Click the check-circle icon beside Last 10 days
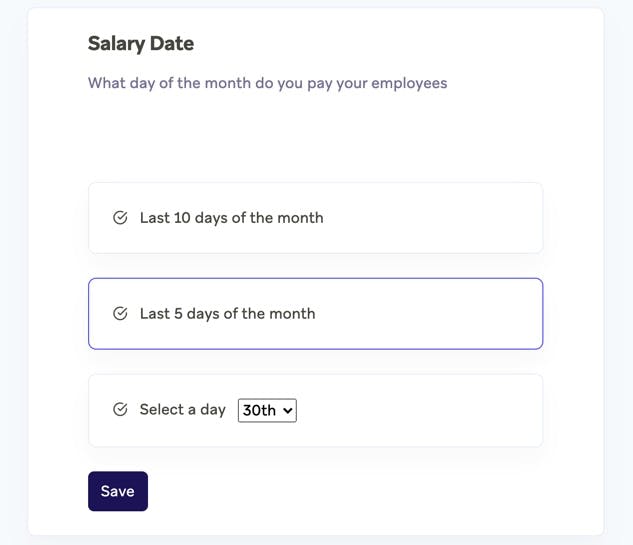 click(120, 218)
